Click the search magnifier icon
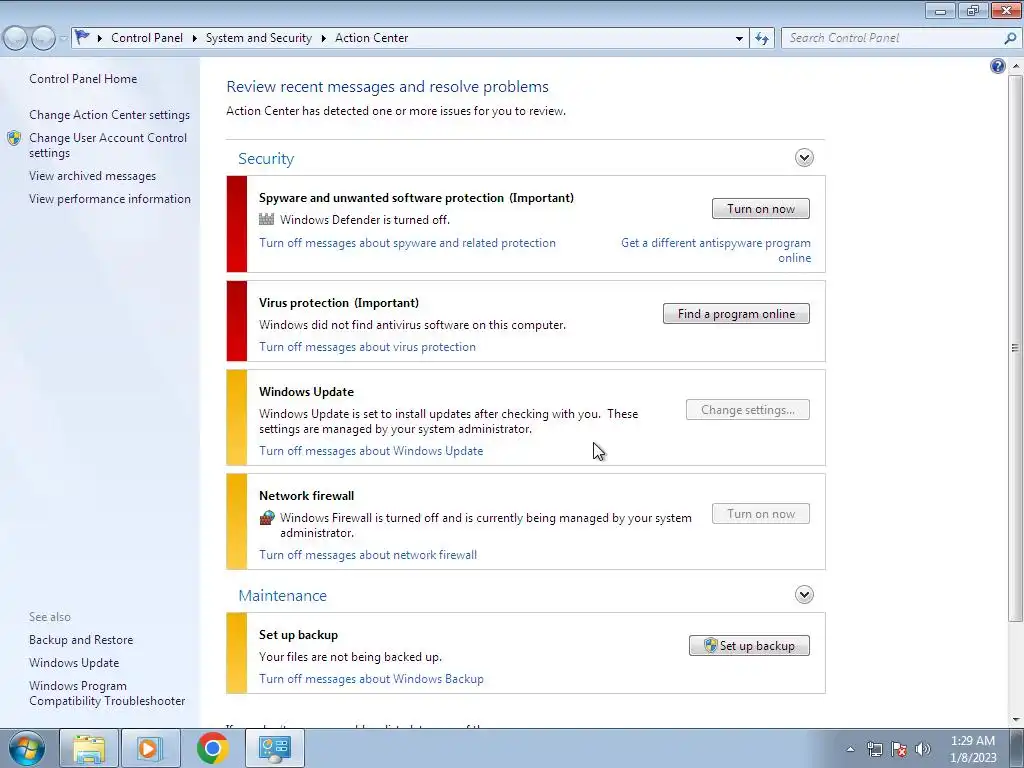1024x768 pixels. coord(1010,38)
